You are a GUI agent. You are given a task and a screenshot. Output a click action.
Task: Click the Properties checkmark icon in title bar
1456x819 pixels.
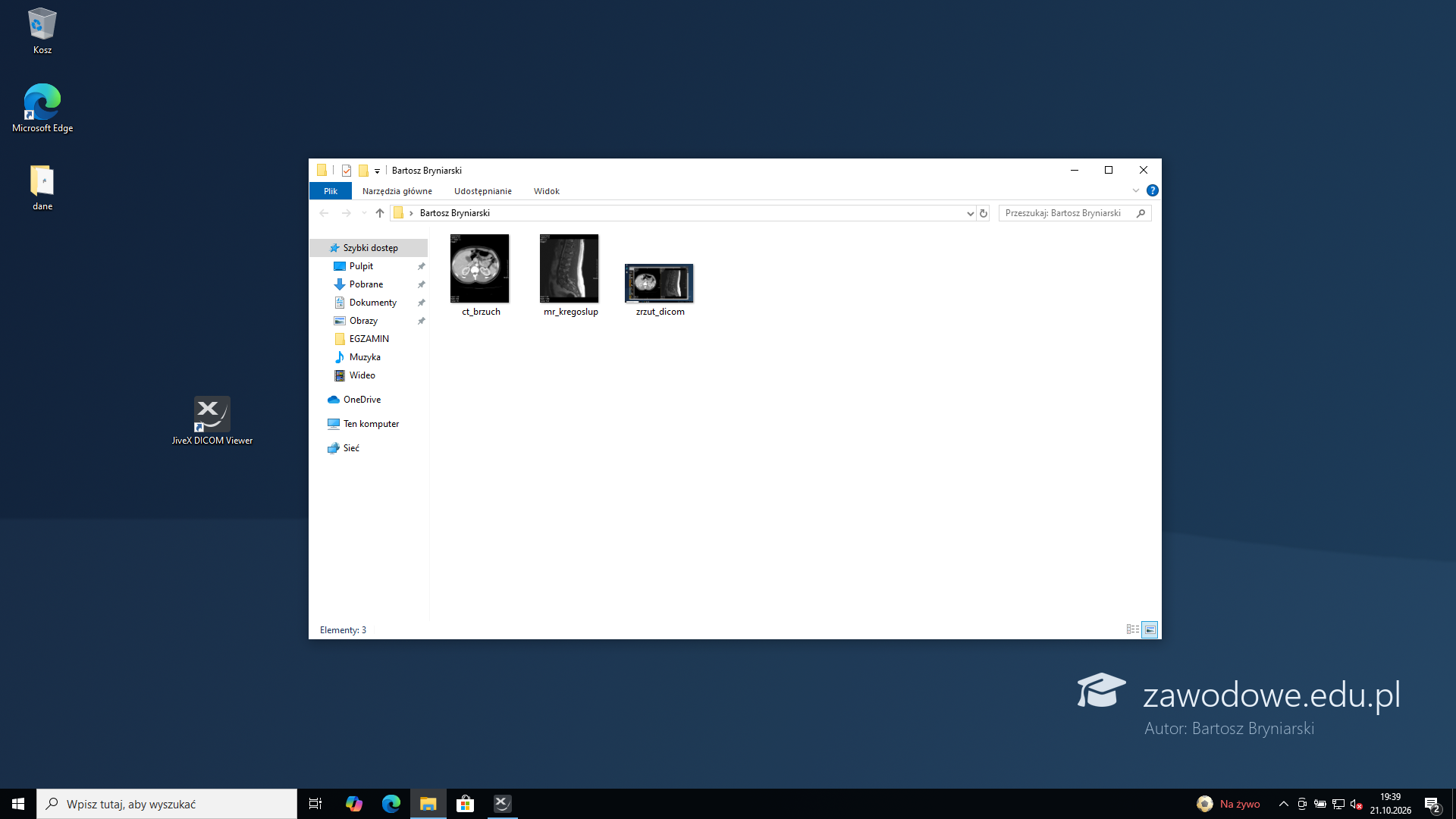click(x=347, y=171)
